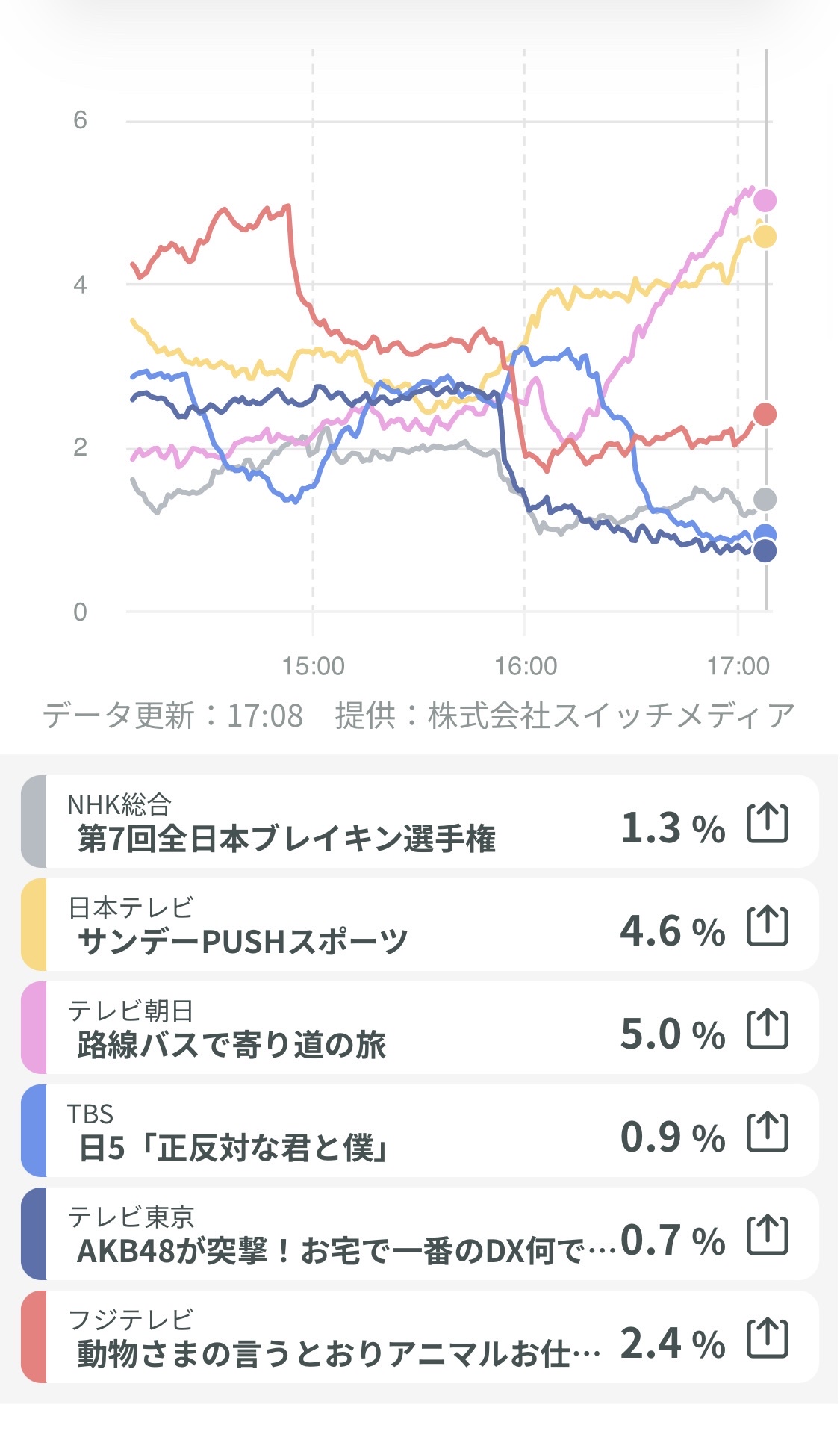Click pink endpoint dot on chart

pos(765,200)
